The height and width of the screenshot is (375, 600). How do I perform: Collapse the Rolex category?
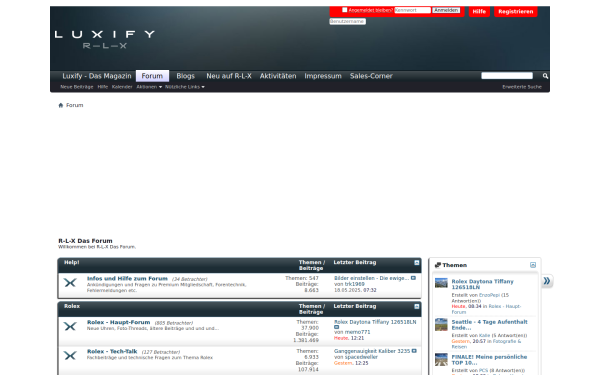coord(417,307)
